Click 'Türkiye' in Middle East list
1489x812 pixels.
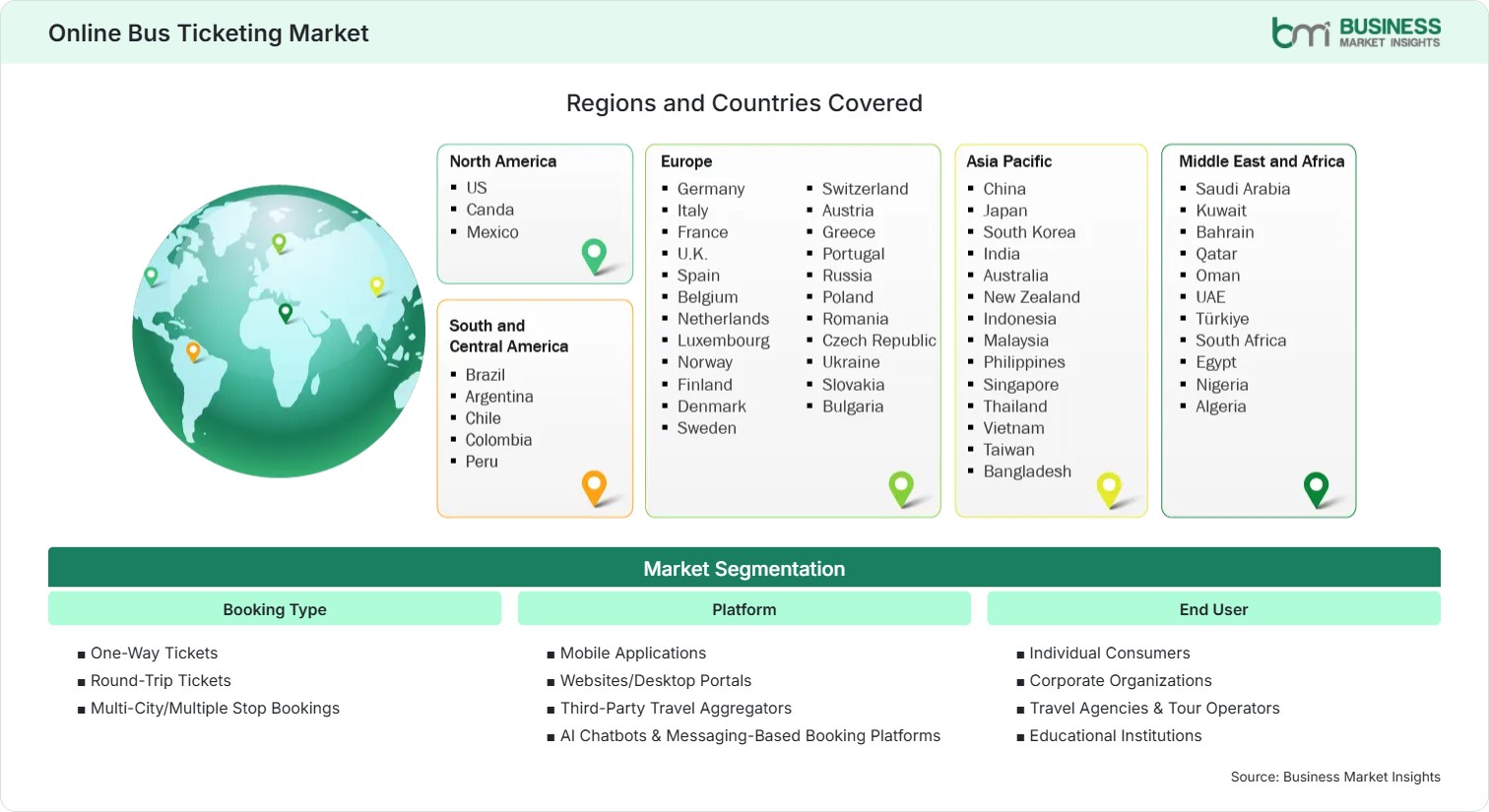(x=1222, y=319)
